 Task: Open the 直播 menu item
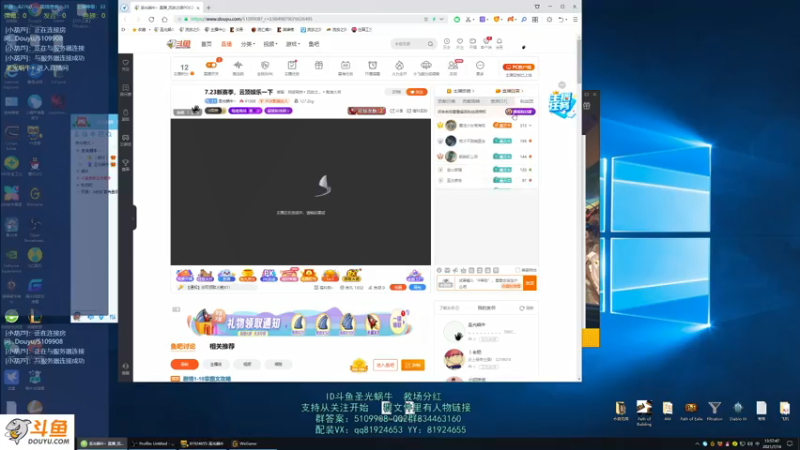coord(226,44)
